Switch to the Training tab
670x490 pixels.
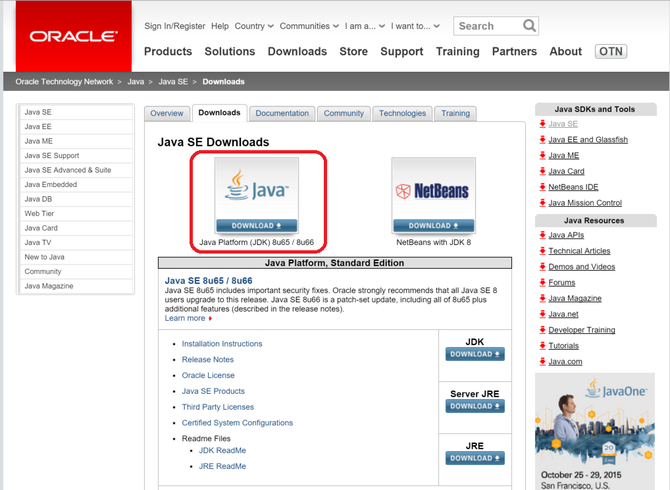(455, 113)
